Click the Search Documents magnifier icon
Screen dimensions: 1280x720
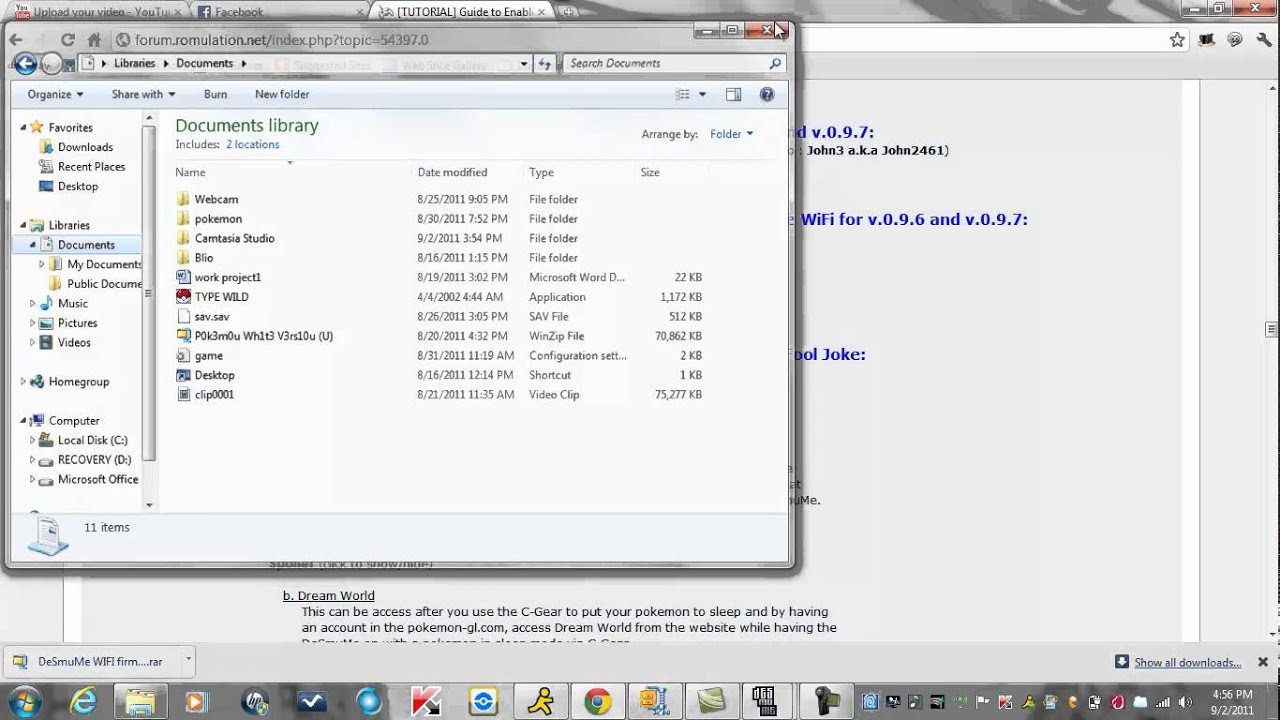click(775, 63)
